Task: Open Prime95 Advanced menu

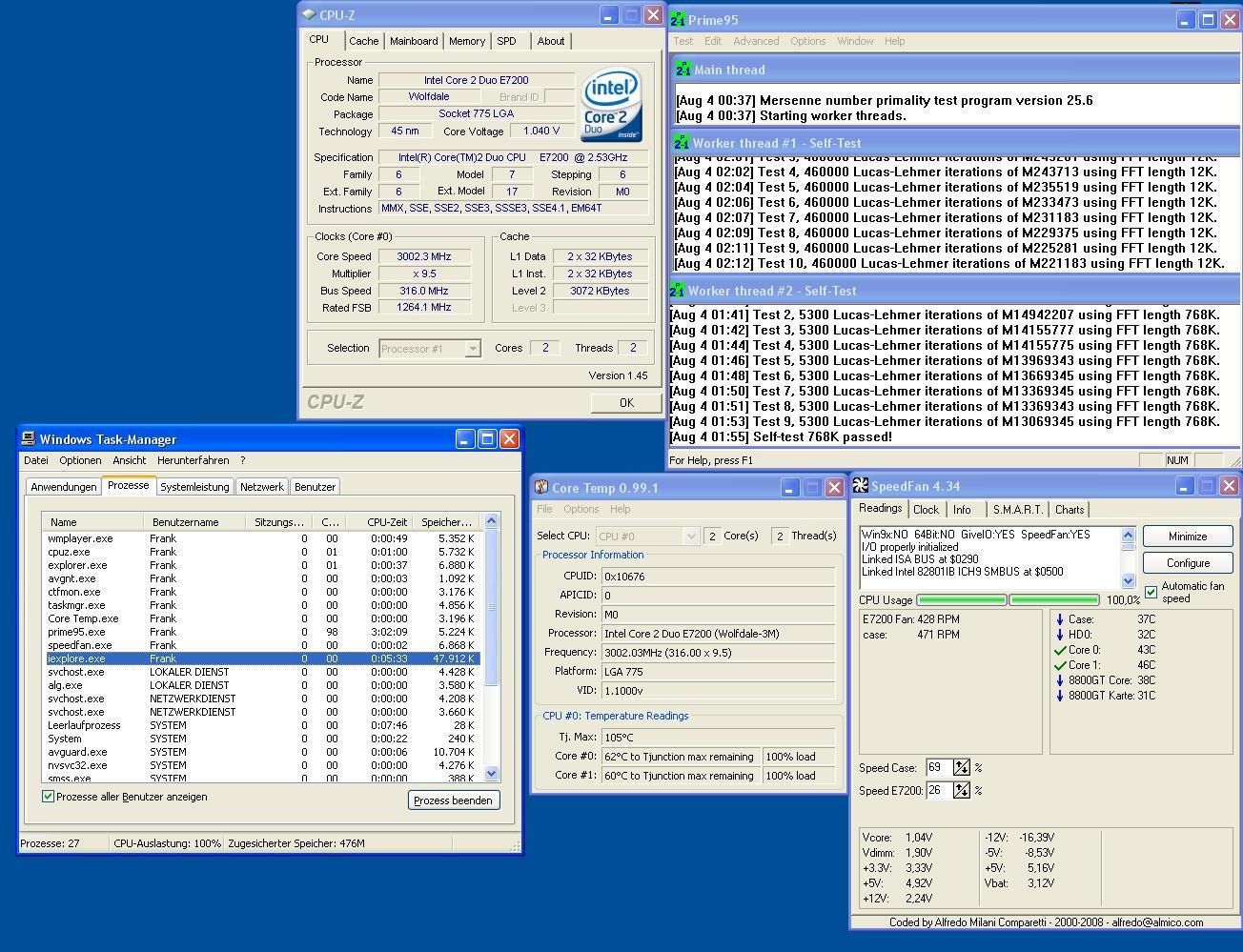Action: click(756, 41)
